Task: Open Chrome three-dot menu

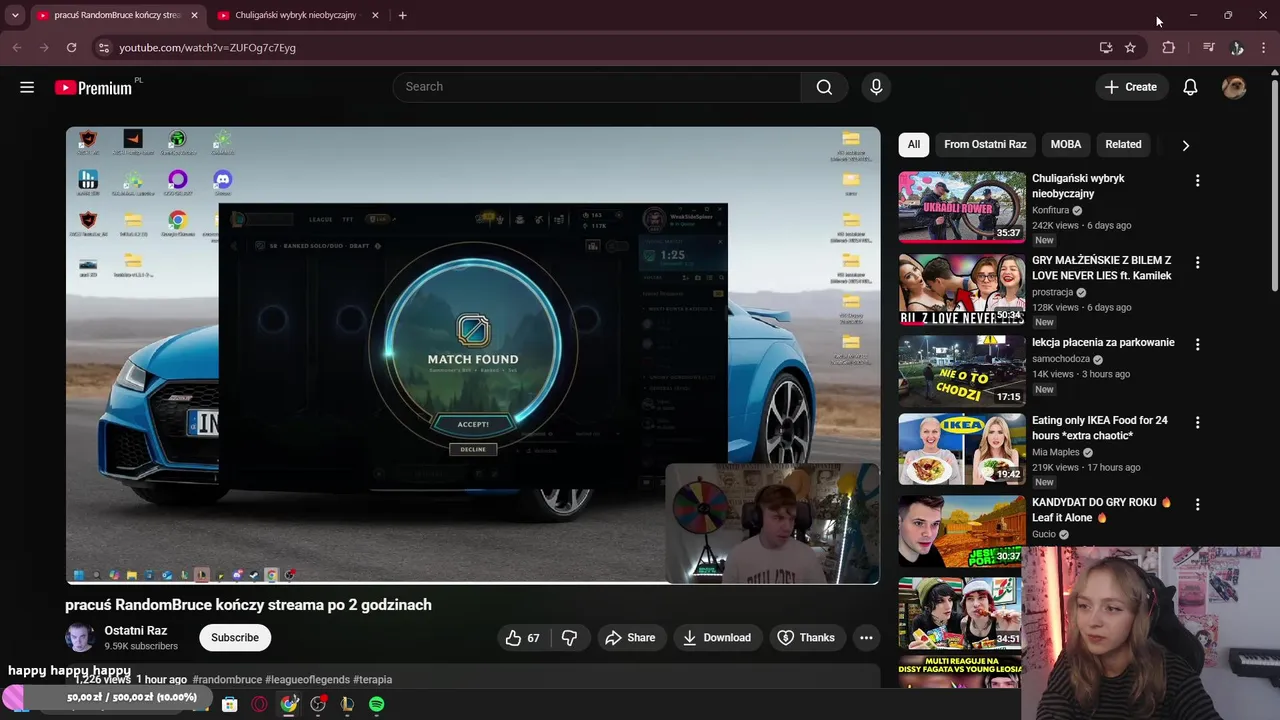Action: 1264,47
